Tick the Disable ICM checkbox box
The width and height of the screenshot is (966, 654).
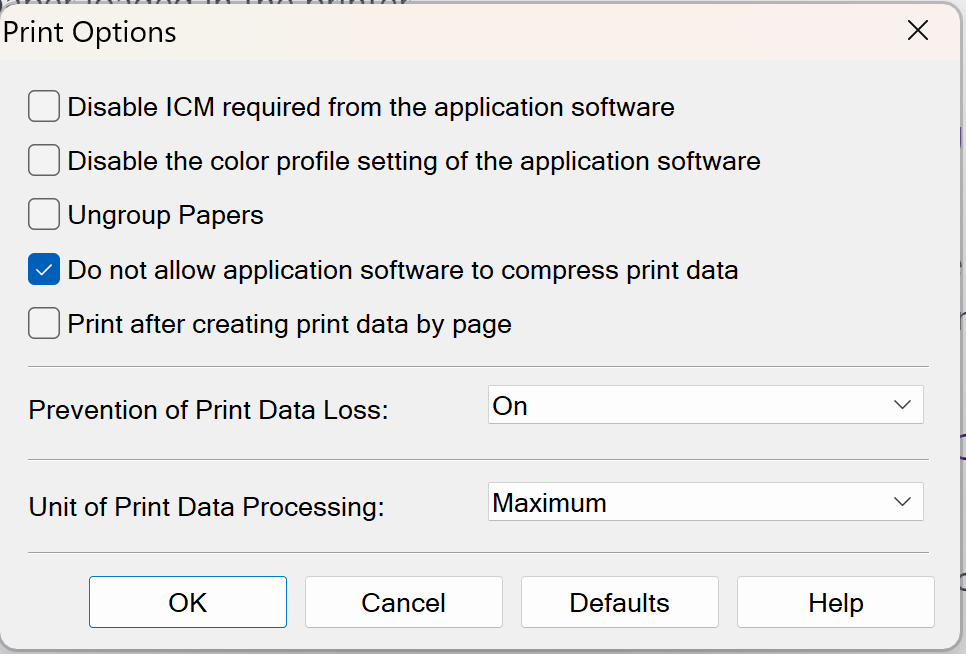(44, 106)
